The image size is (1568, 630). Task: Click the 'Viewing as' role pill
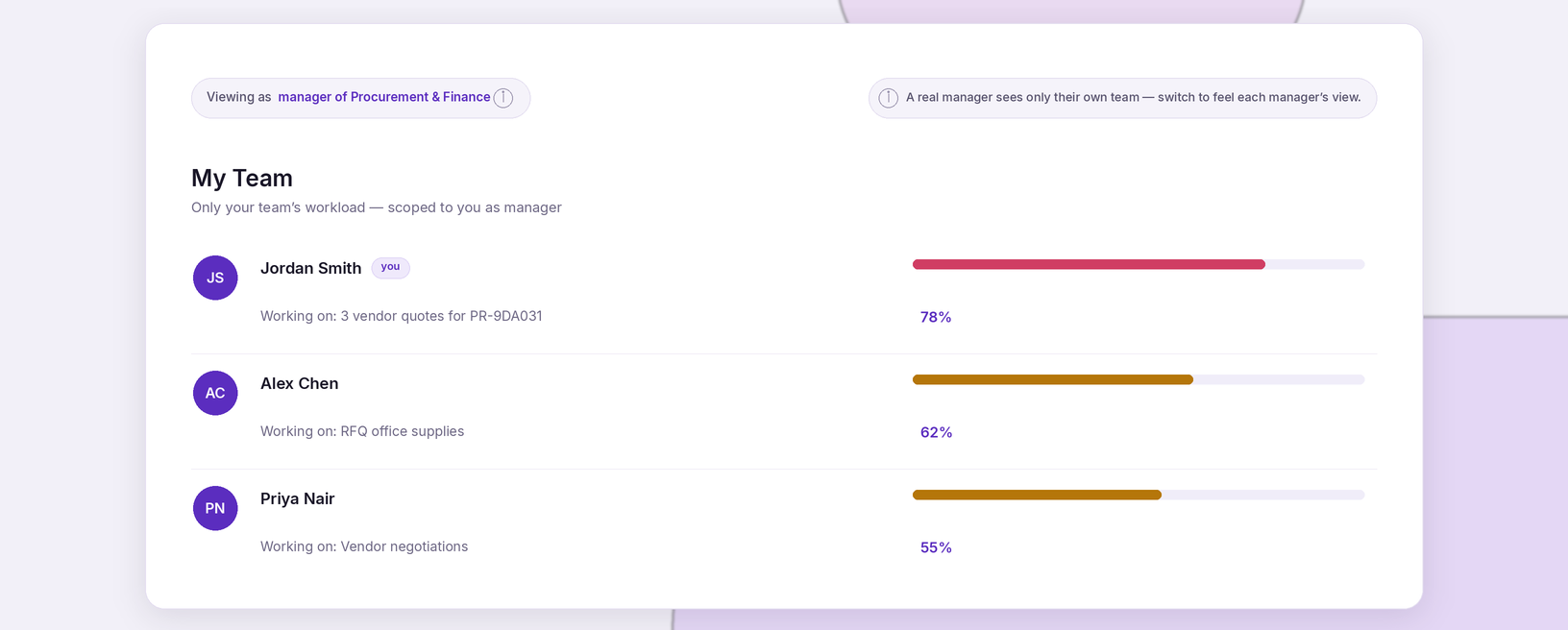pyautogui.click(x=360, y=98)
